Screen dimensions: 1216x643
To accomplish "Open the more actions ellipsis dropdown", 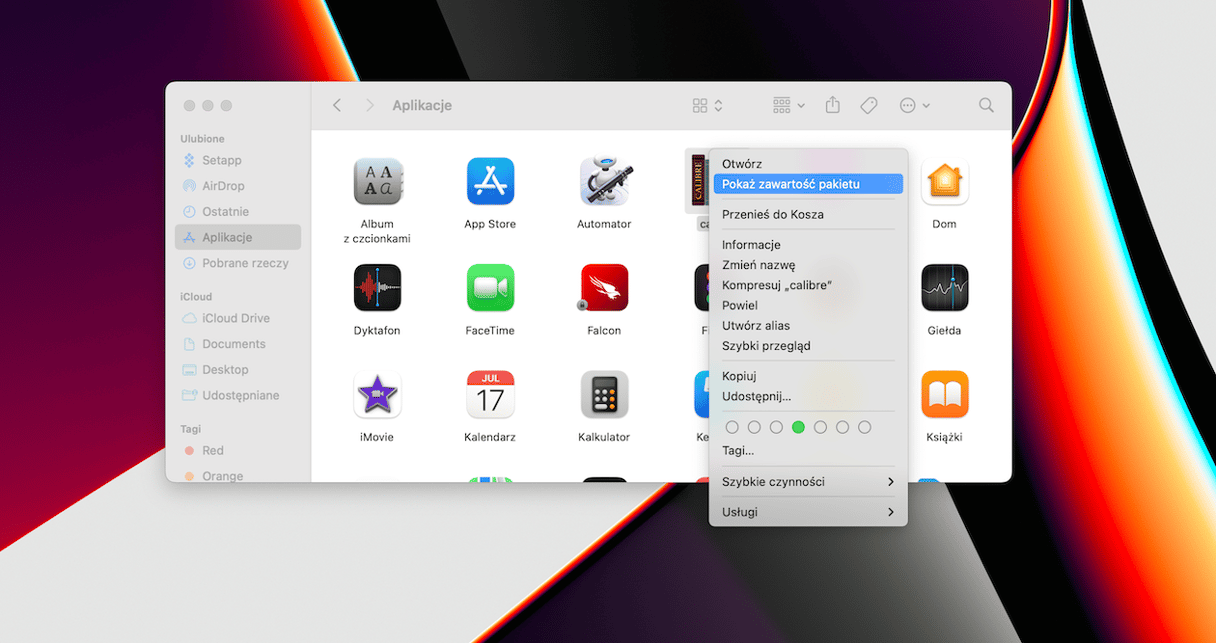I will point(915,105).
